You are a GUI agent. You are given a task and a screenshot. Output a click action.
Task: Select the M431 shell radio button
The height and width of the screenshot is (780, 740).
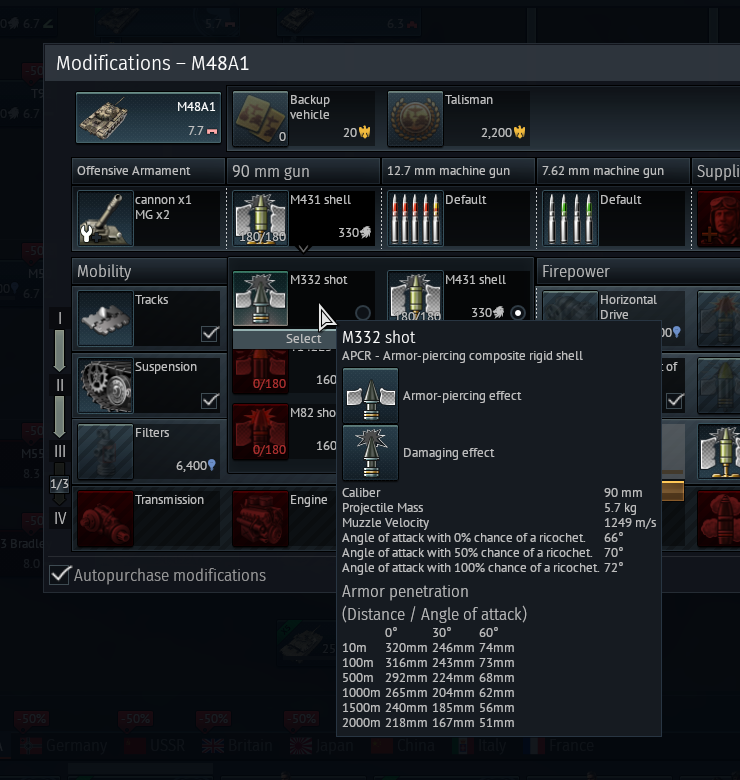point(518,313)
